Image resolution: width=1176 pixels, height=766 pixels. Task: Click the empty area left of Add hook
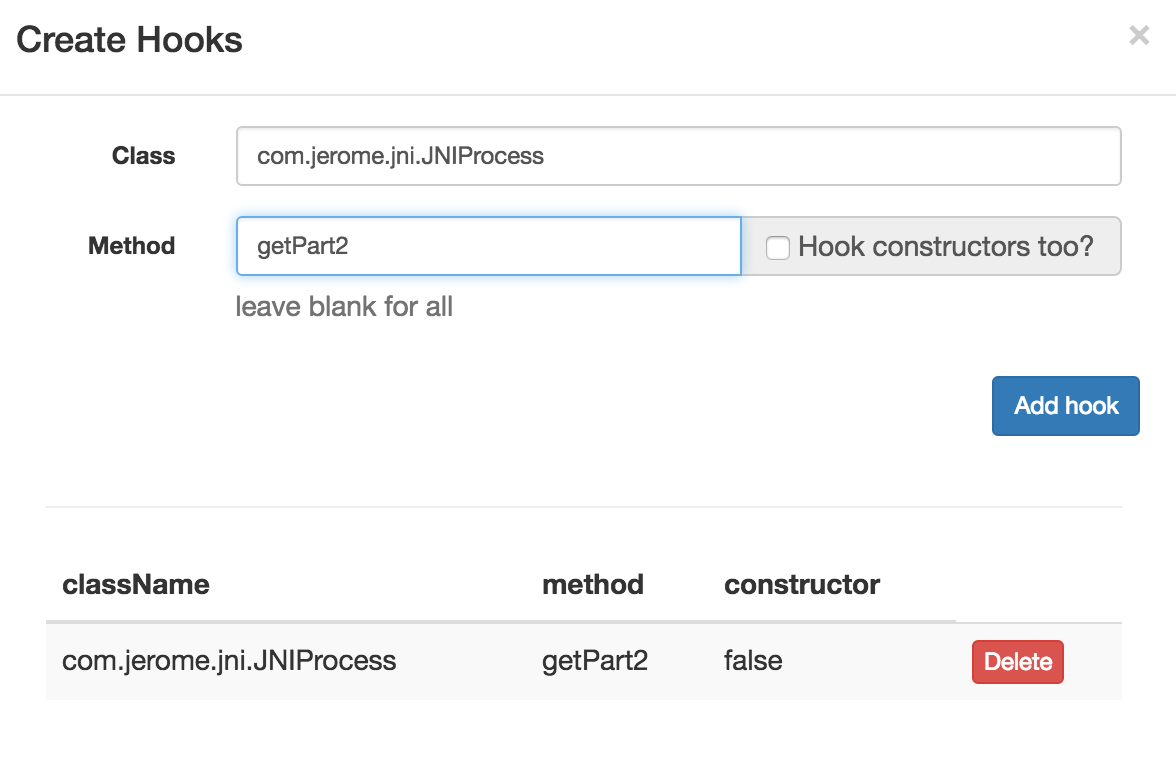pos(600,406)
